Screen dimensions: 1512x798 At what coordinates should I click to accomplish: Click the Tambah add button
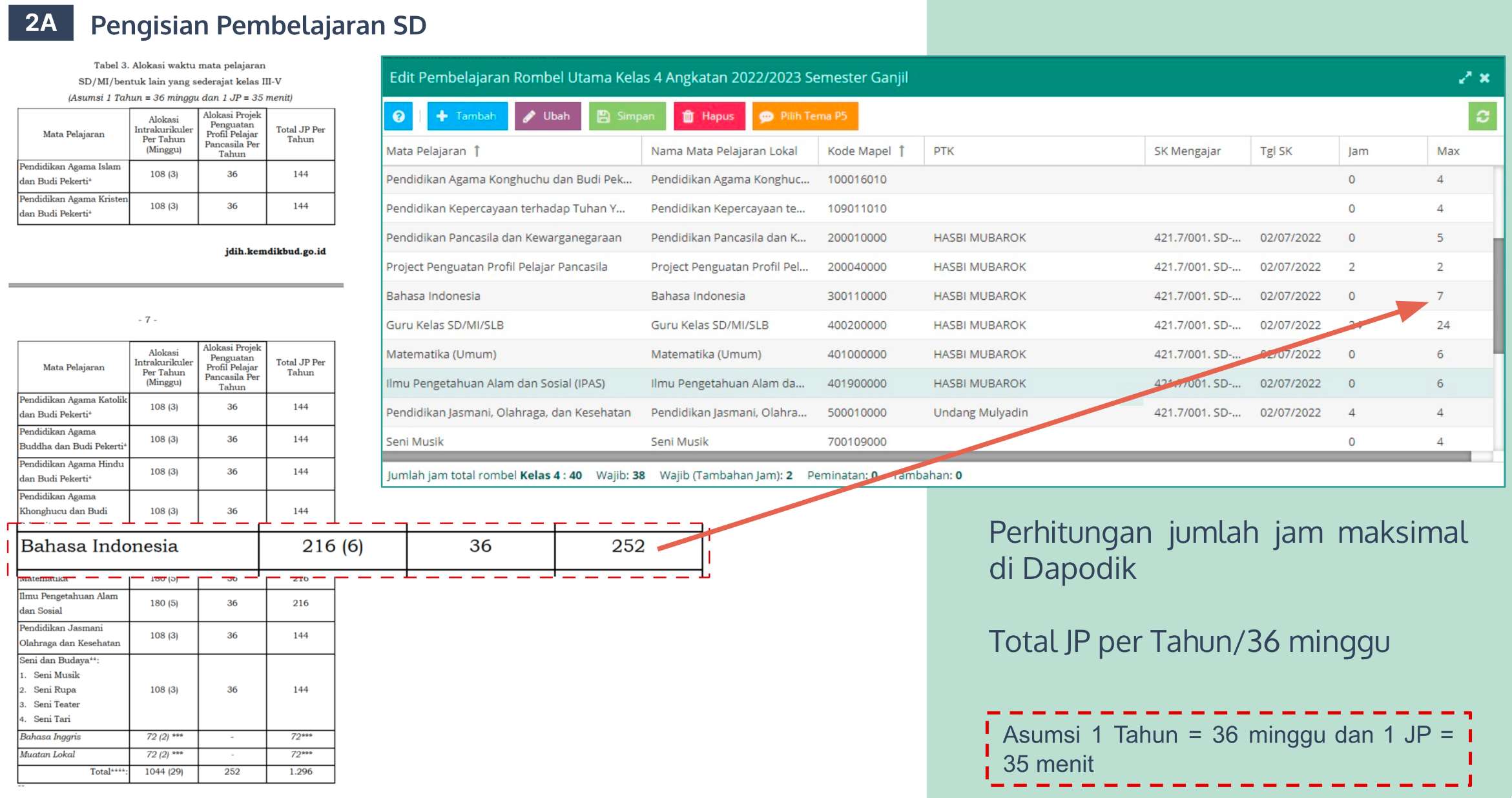[x=466, y=116]
